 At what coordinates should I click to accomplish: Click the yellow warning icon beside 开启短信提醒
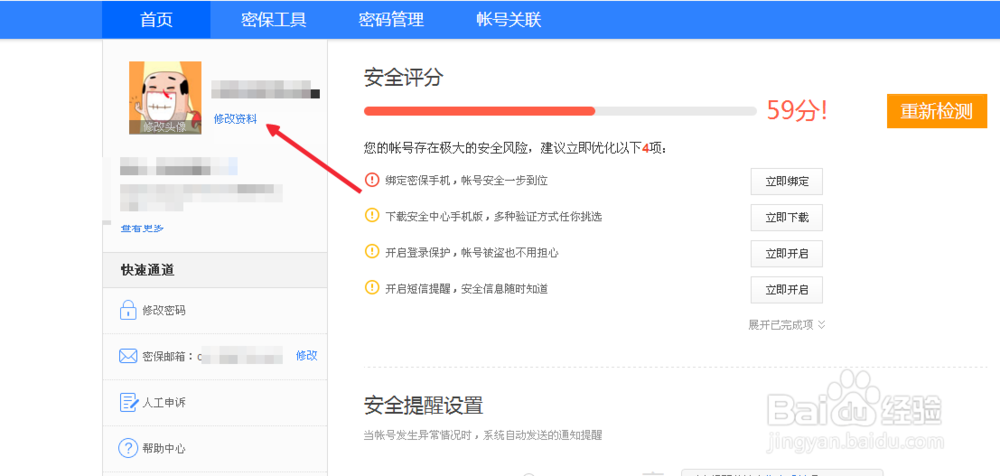point(372,289)
